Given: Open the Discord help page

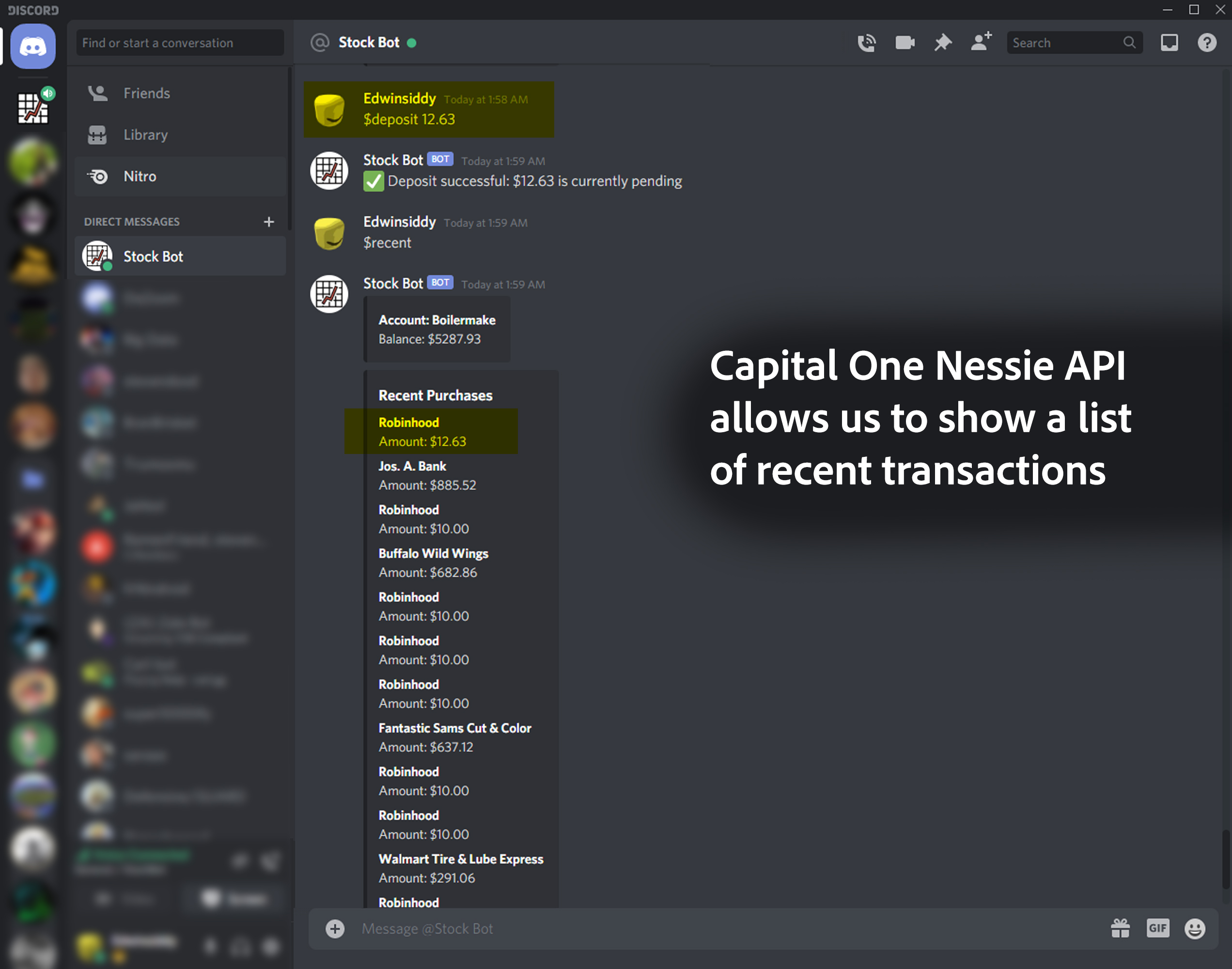Looking at the screenshot, I should click(x=1206, y=43).
